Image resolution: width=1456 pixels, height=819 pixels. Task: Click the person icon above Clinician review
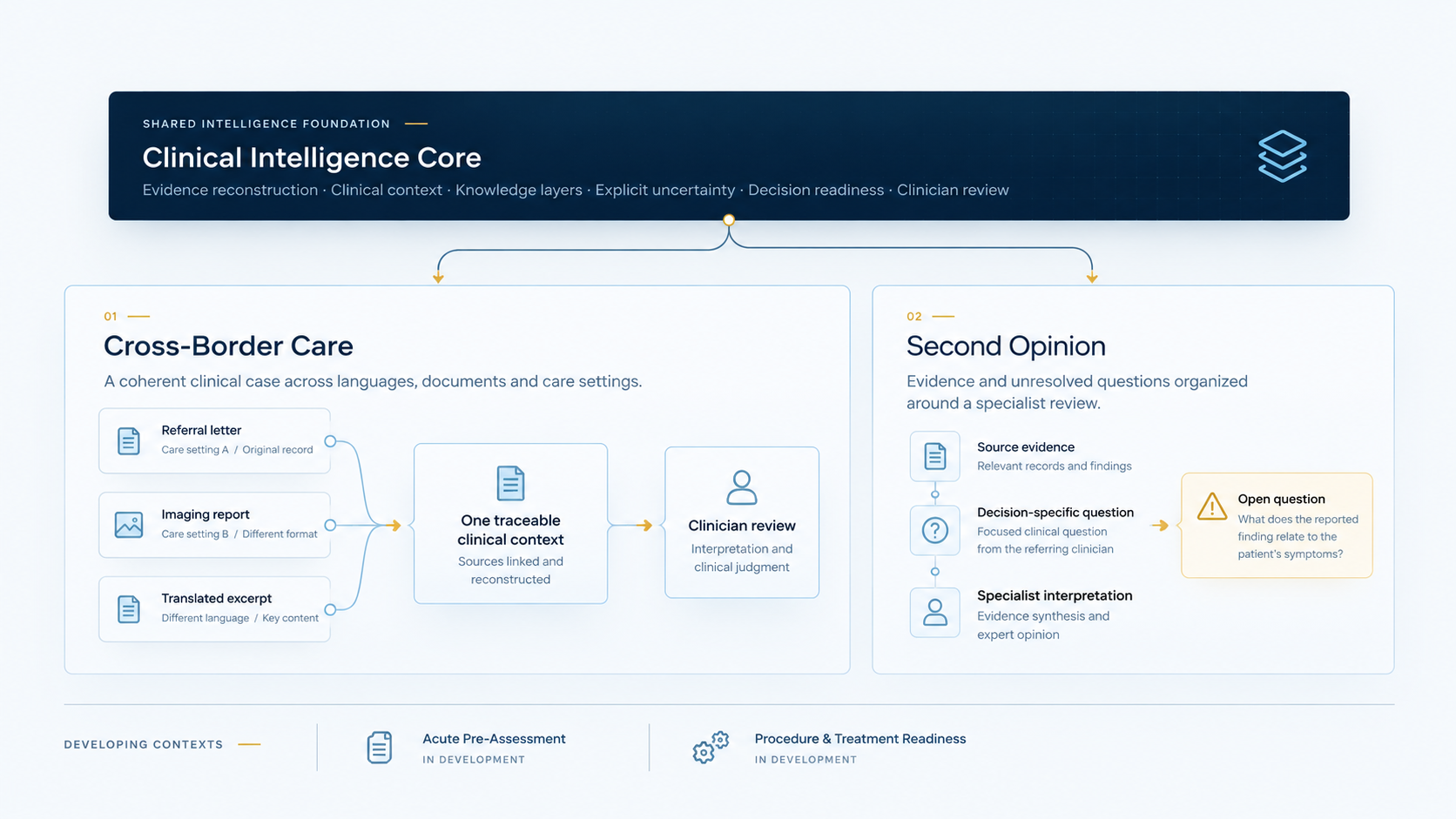tap(742, 487)
